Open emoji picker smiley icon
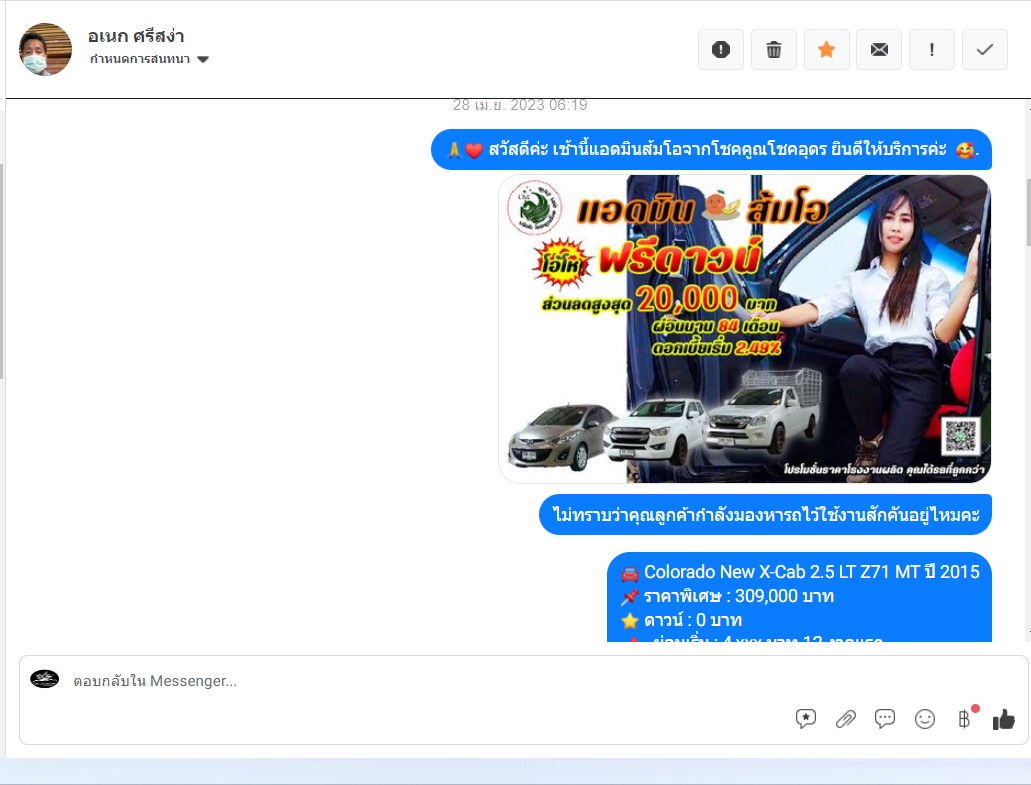Viewport: 1031px width, 785px height. (924, 719)
